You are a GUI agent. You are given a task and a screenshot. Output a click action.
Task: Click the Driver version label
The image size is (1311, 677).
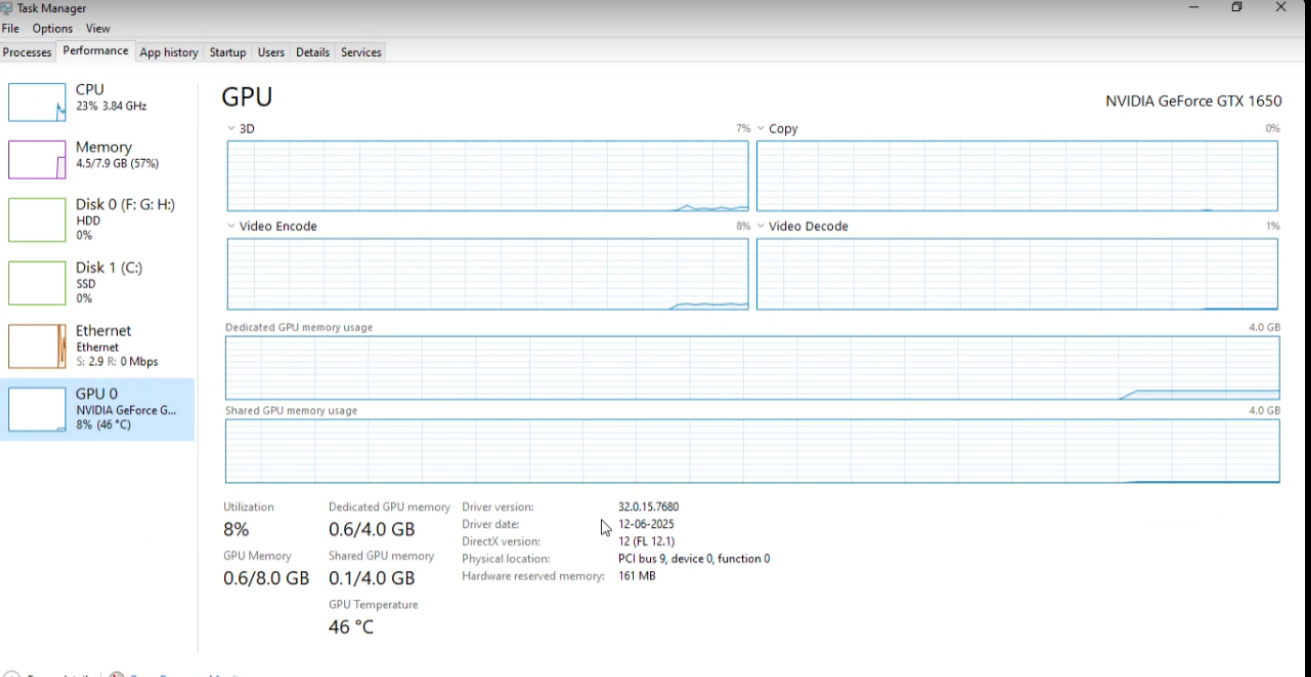tap(498, 507)
